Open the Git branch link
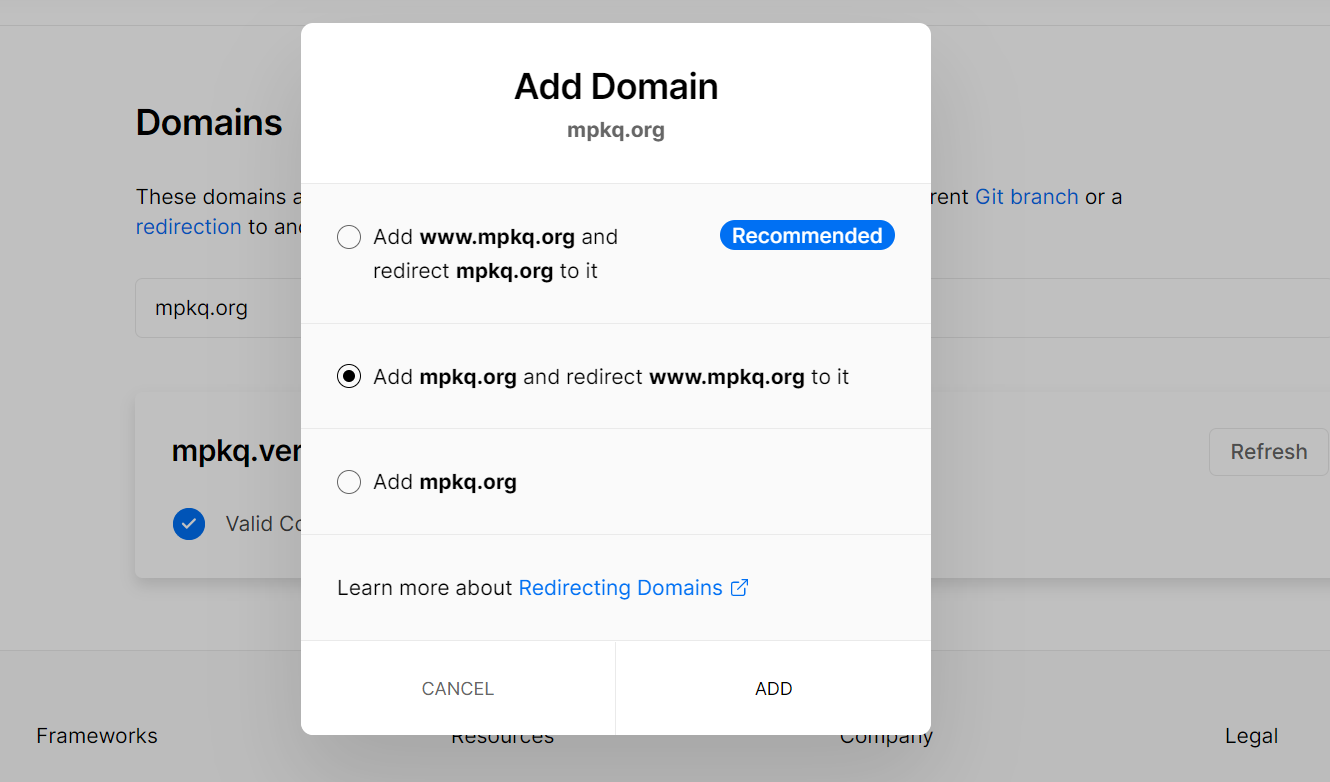The width and height of the screenshot is (1330, 782). point(1026,197)
